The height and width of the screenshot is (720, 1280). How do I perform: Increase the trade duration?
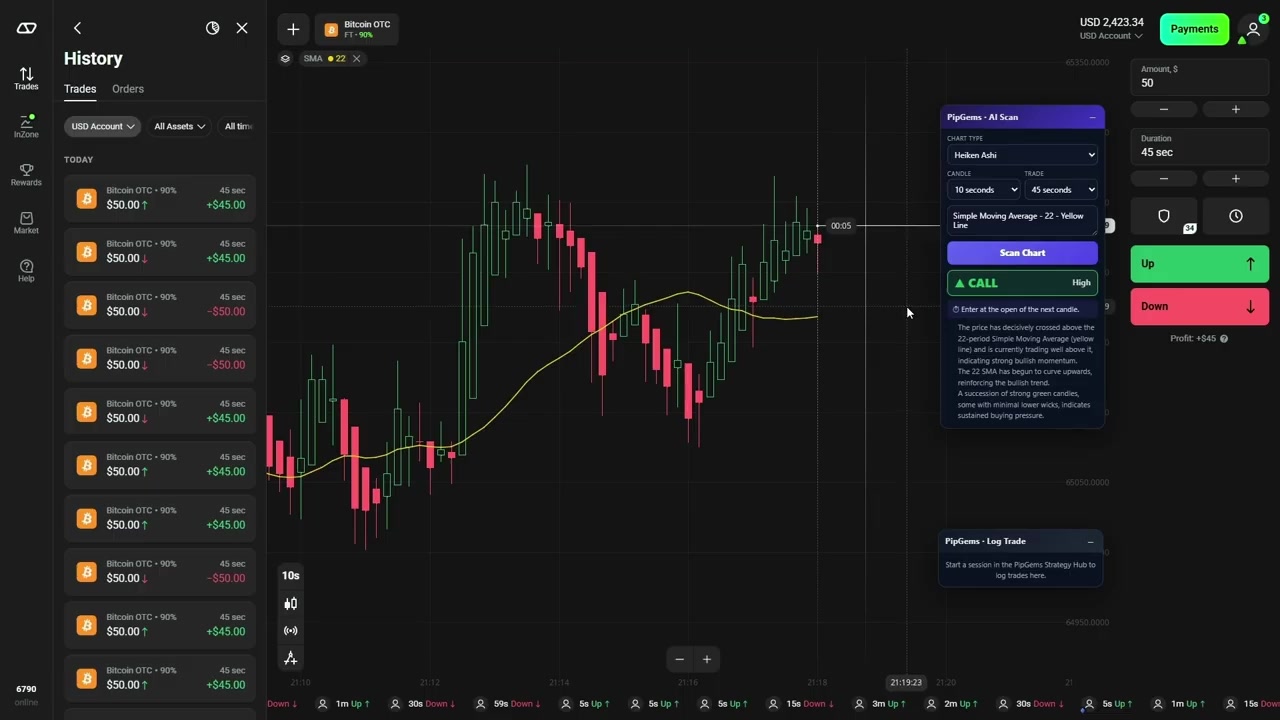(x=1236, y=178)
